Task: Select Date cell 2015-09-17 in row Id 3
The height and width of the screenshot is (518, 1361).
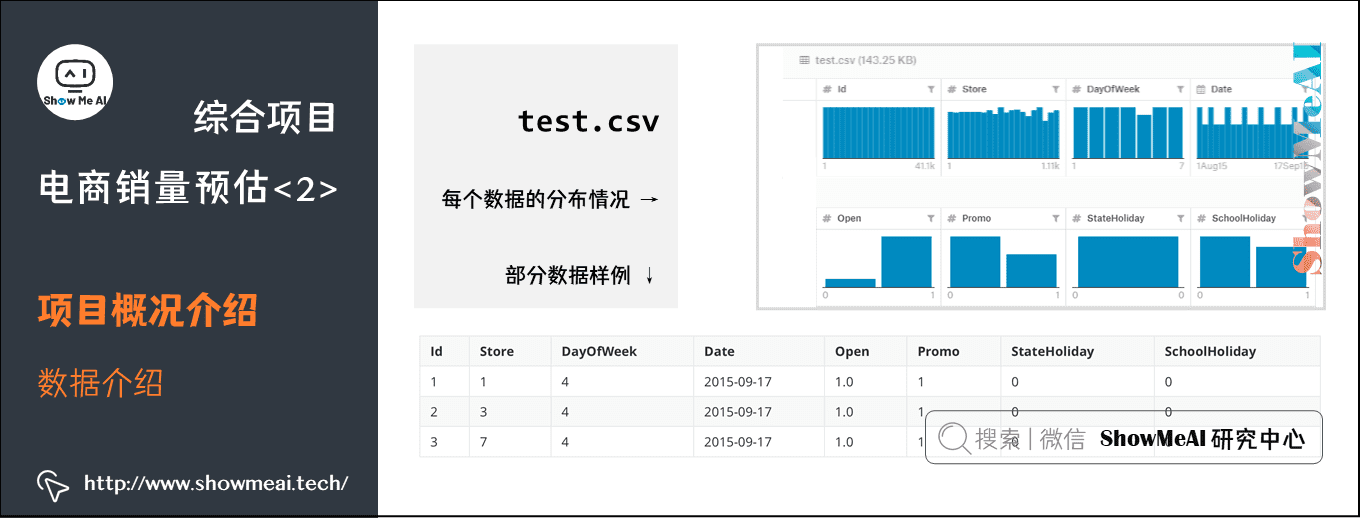Action: click(x=738, y=442)
